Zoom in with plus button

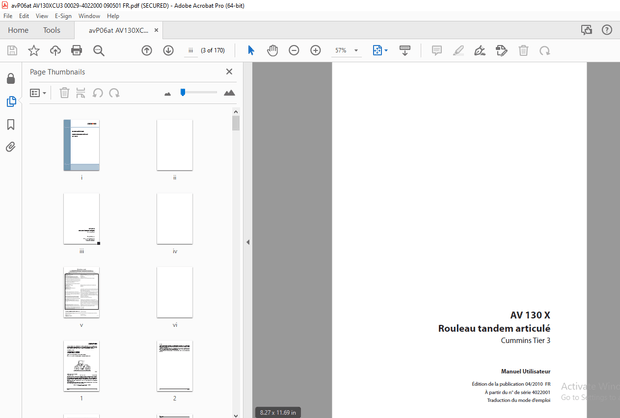click(x=316, y=51)
